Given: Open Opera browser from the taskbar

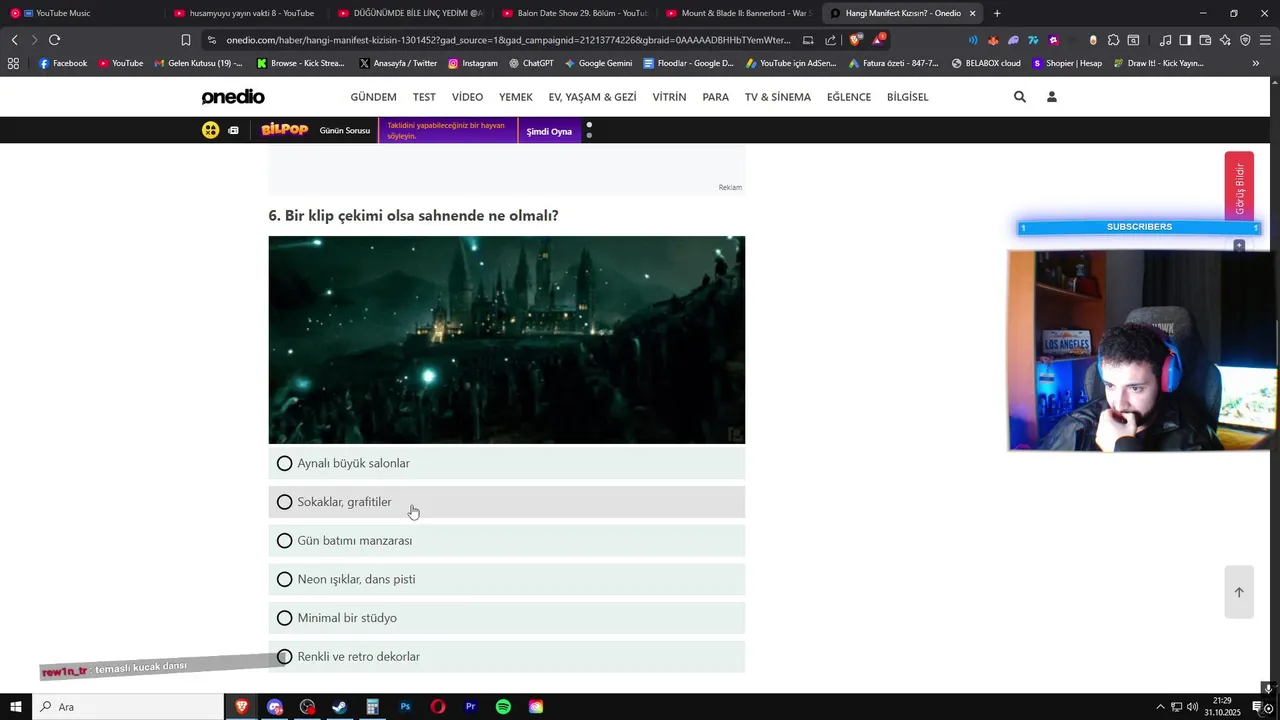Looking at the screenshot, I should pos(438,707).
